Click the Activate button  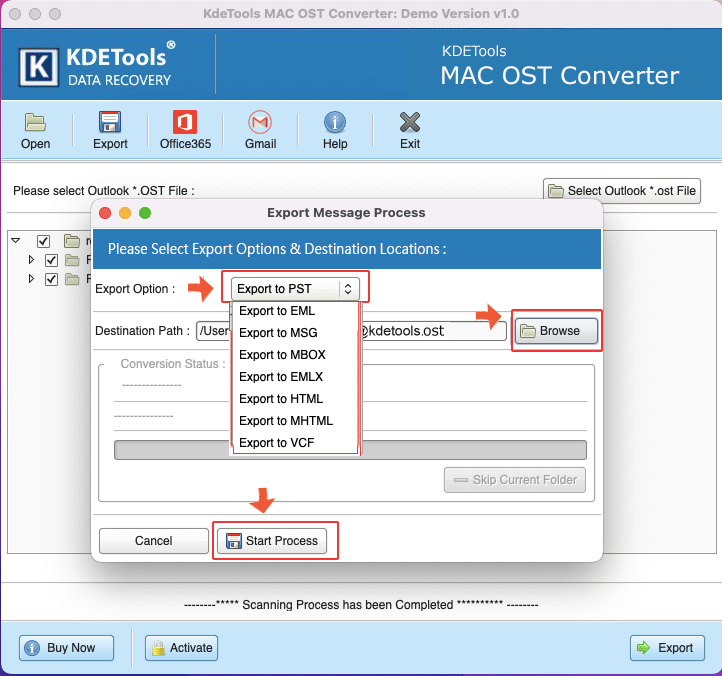pyautogui.click(x=181, y=648)
